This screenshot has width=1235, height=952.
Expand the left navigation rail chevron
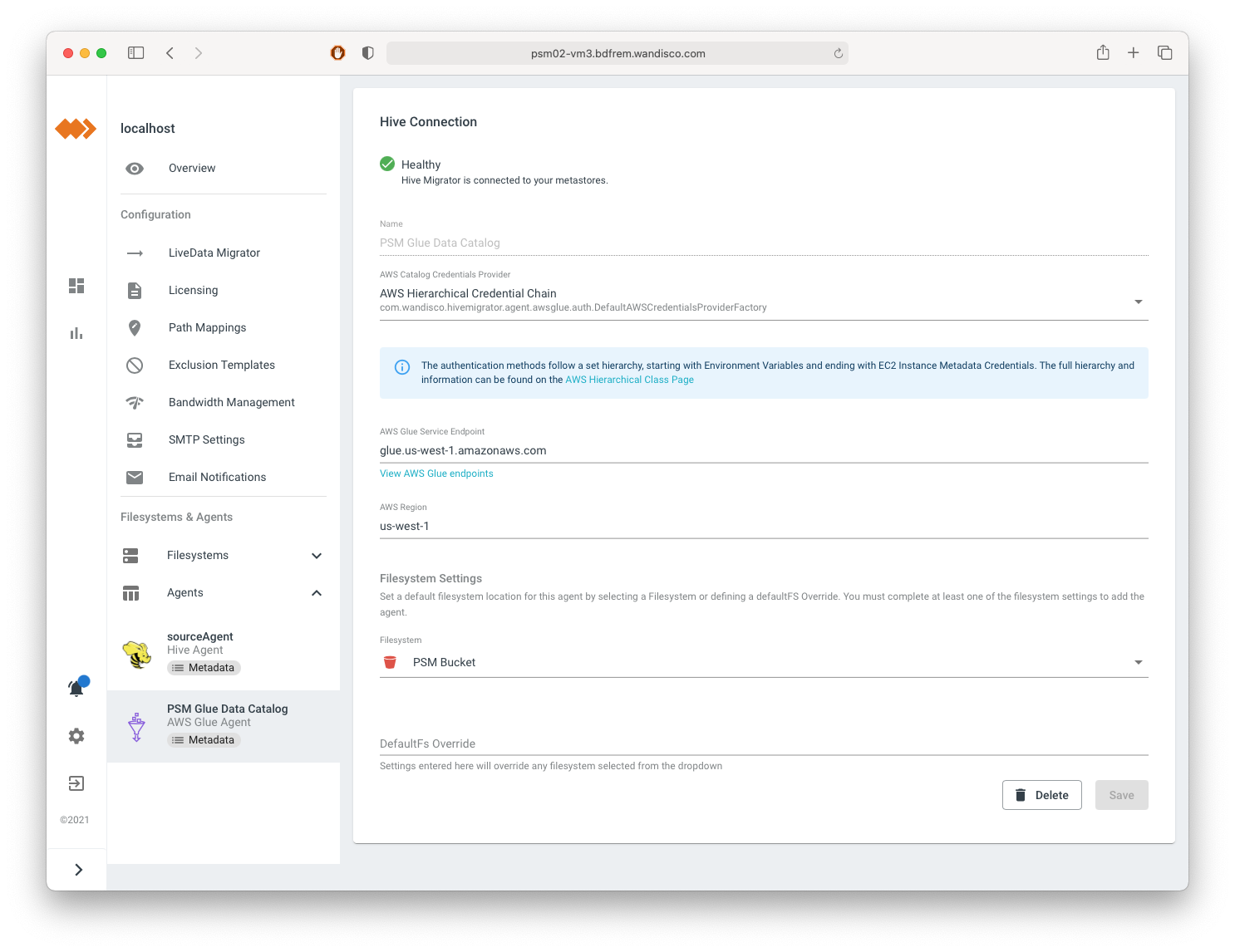(x=78, y=870)
